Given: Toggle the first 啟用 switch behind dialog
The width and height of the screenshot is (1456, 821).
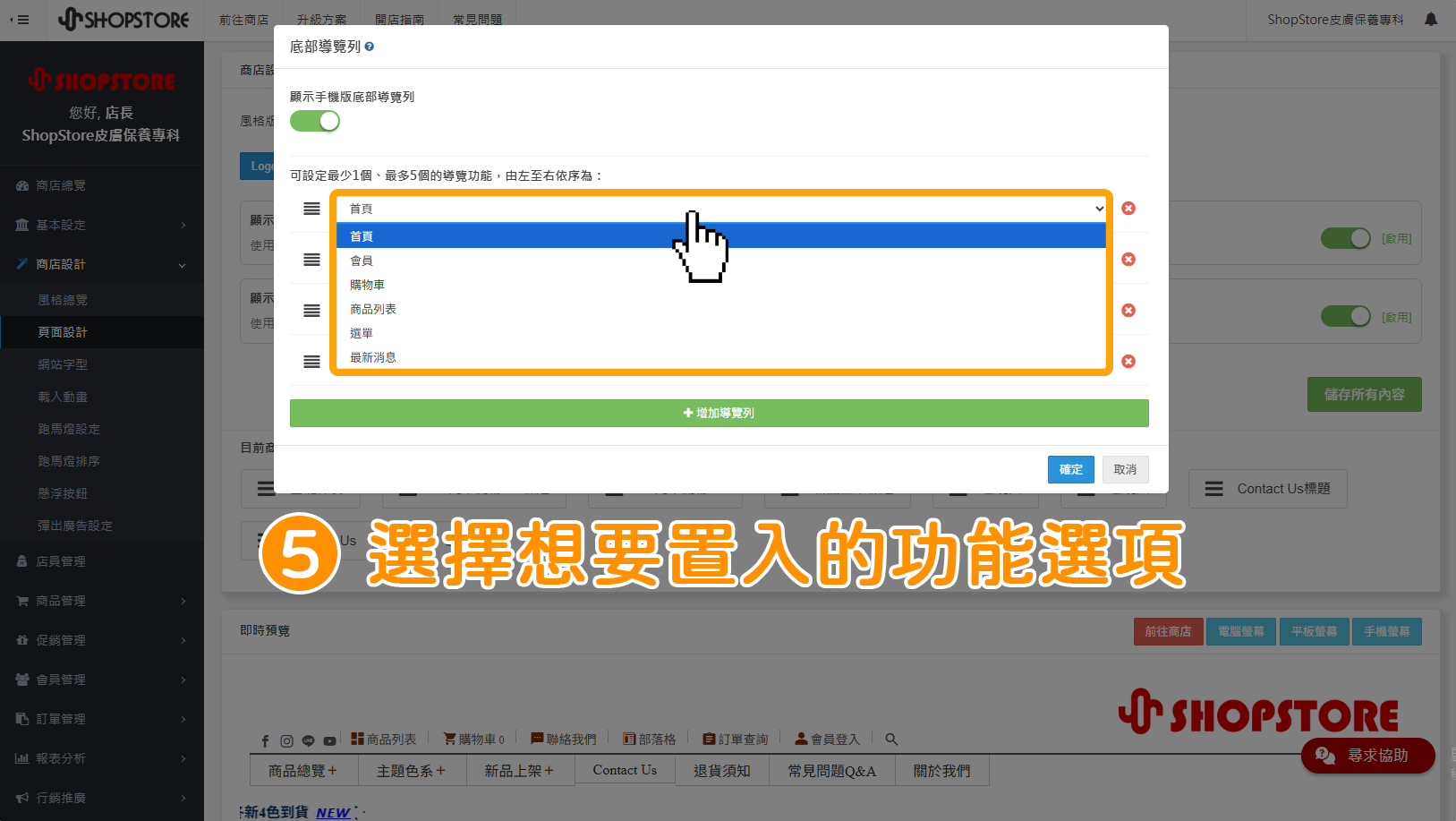Looking at the screenshot, I should [x=1346, y=238].
